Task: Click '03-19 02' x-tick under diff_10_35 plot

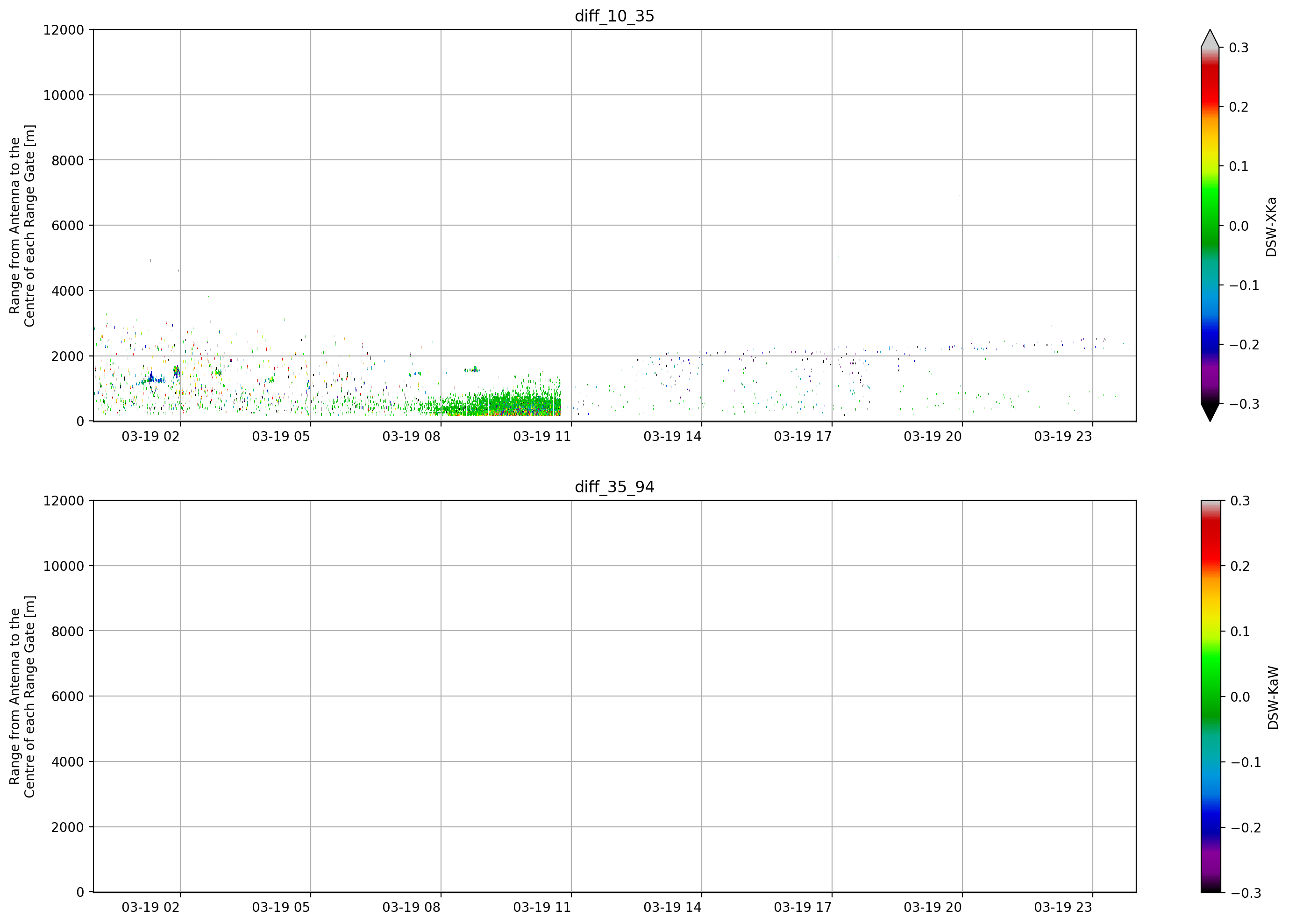Action: tap(150, 436)
